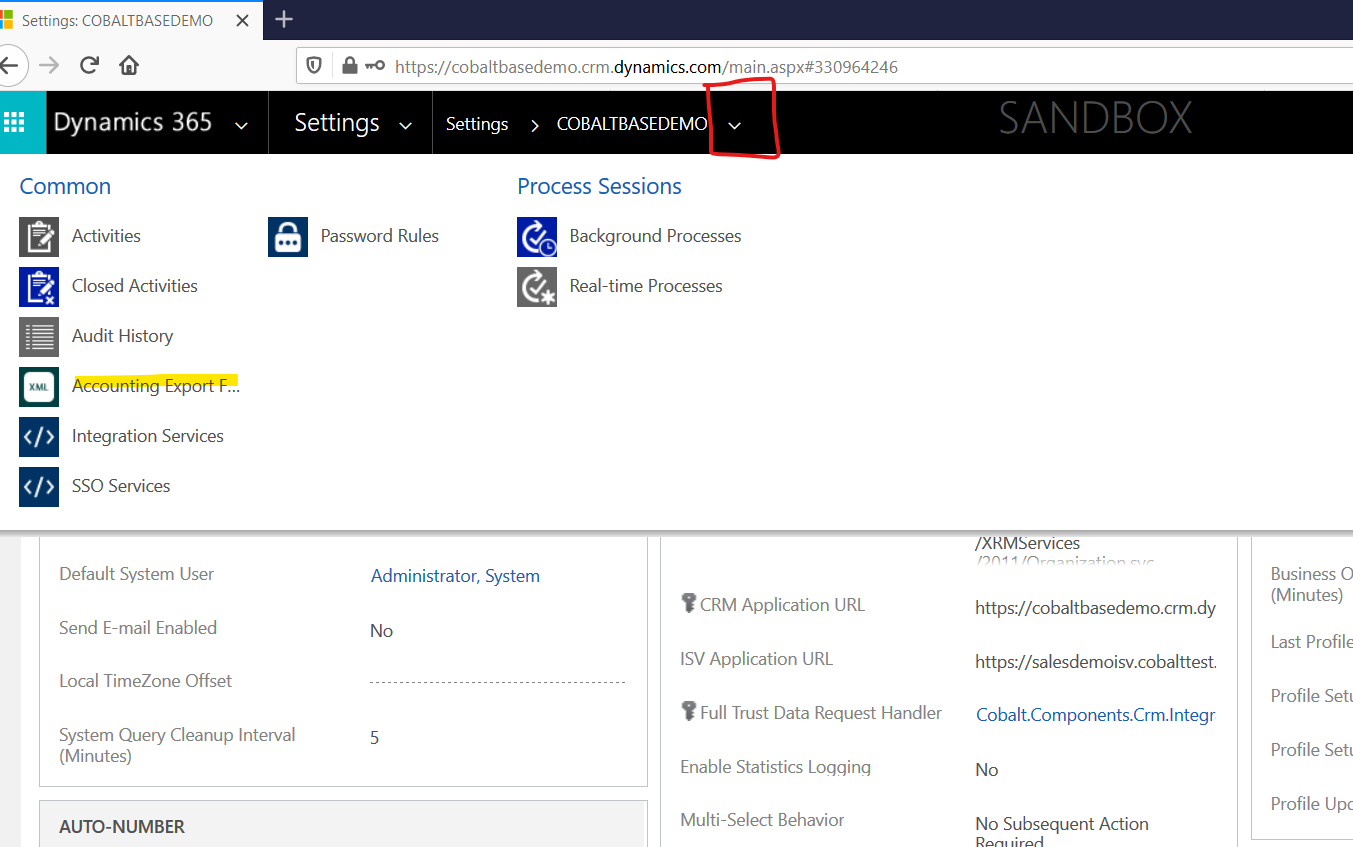Screen dimensions: 1353x847
Task: Open the SSO Services menu entry
Action: pos(121,486)
